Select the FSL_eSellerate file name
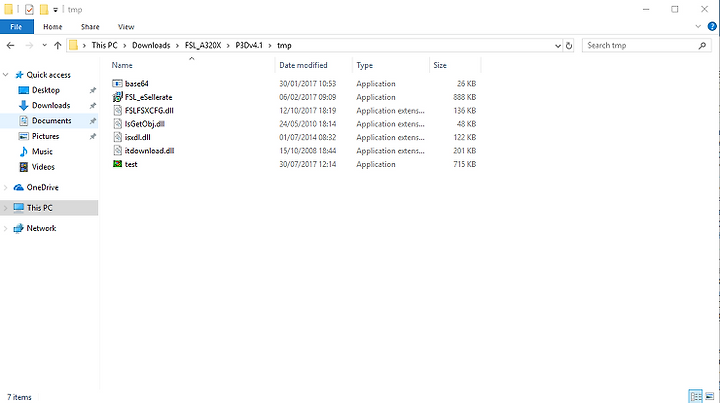Viewport: 720px width, 403px height. point(148,97)
